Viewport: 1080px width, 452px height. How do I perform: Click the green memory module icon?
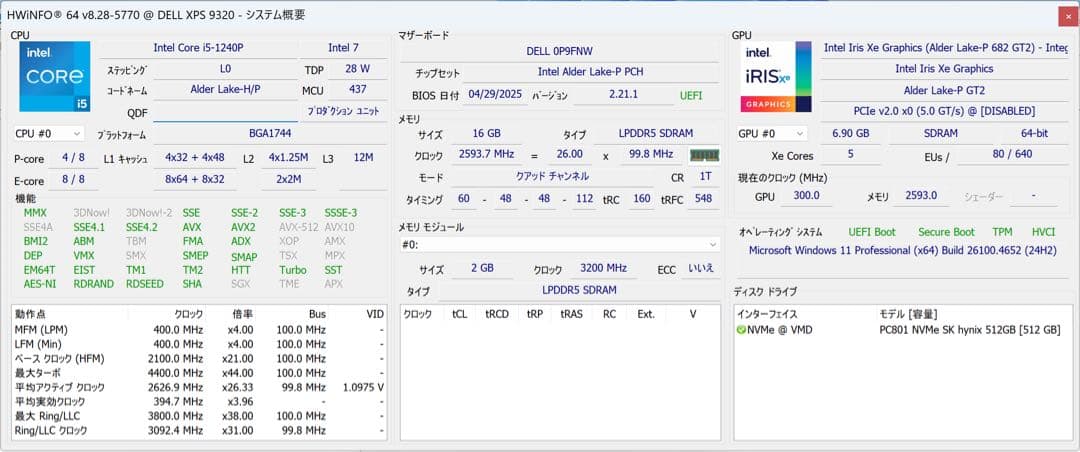click(704, 154)
